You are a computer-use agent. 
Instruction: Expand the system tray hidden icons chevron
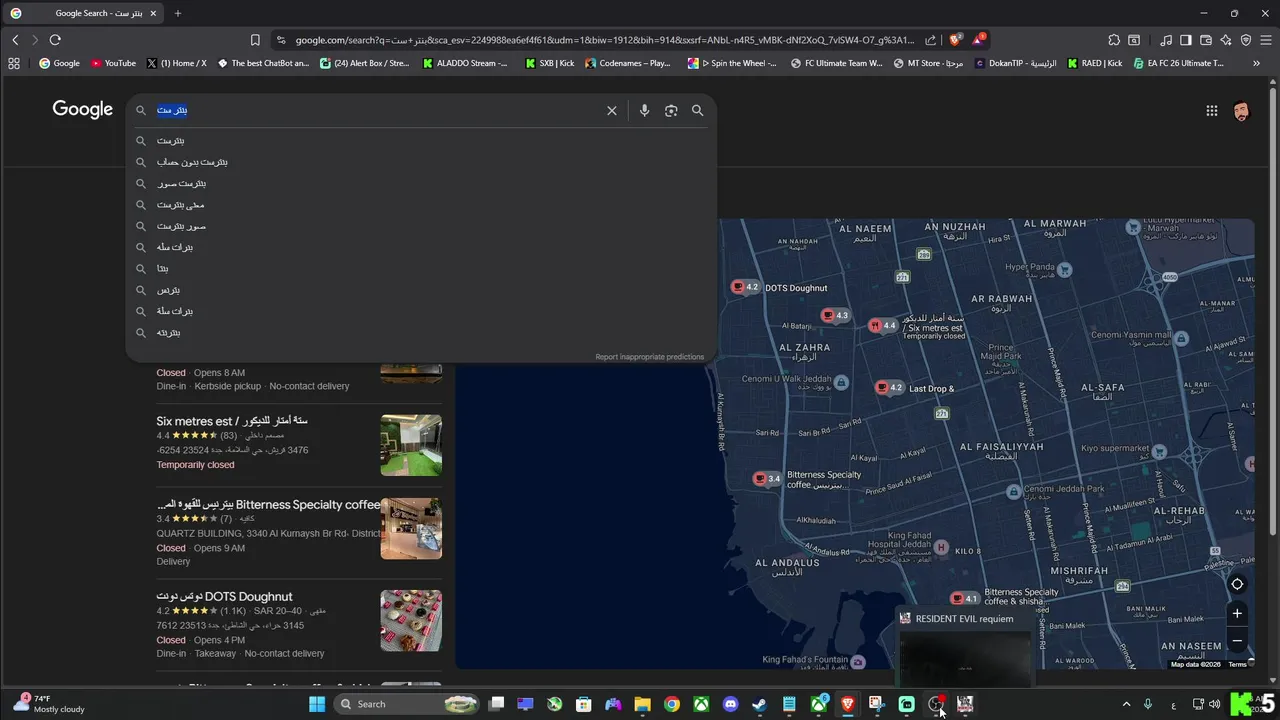(x=1126, y=704)
